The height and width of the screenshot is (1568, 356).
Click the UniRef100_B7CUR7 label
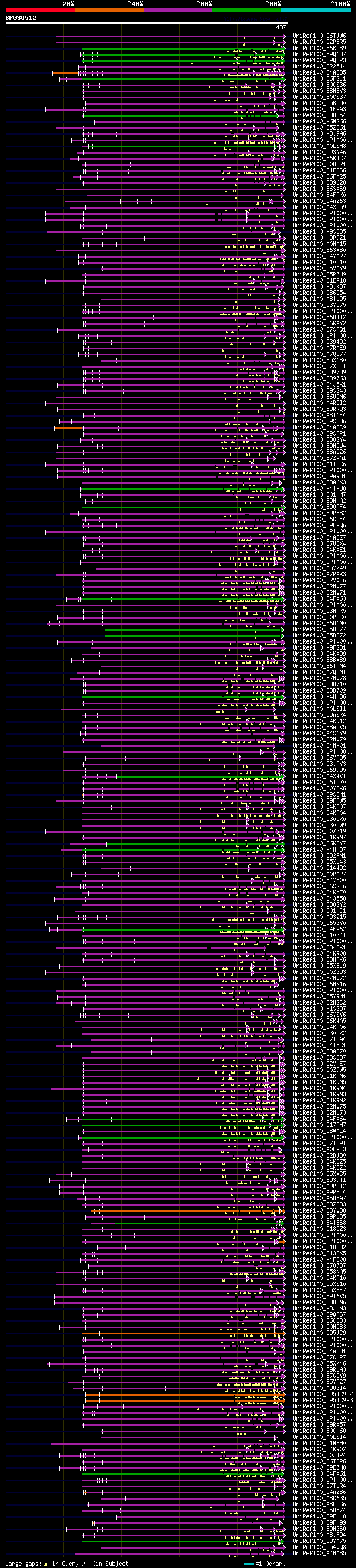click(319, 1357)
